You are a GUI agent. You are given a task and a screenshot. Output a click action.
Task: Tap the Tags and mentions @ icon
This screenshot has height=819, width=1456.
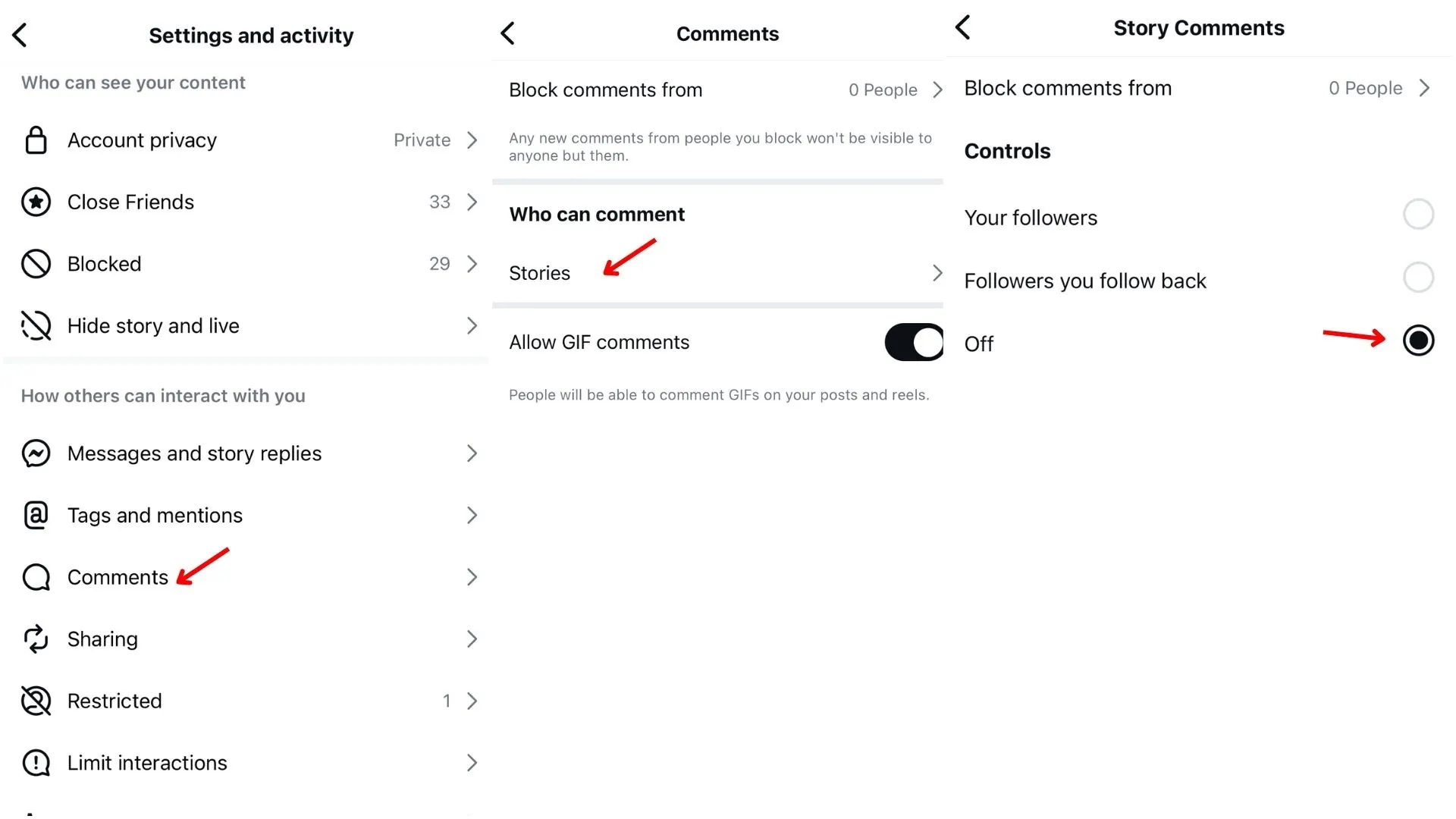pyautogui.click(x=36, y=516)
